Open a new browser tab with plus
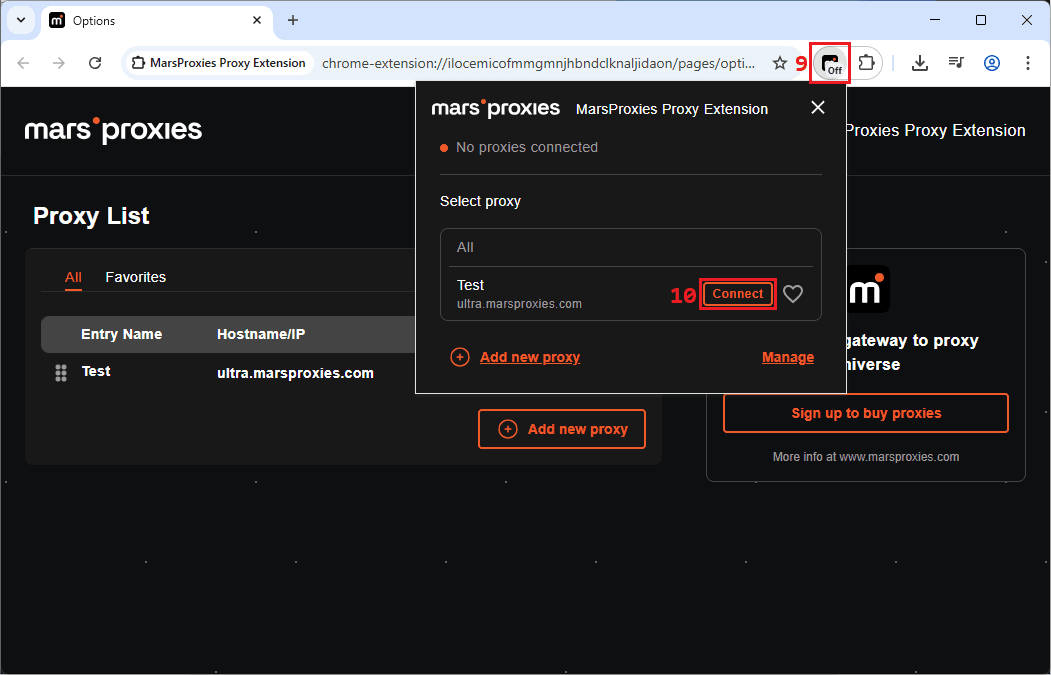Viewport: 1051px width, 675px height. tap(293, 20)
